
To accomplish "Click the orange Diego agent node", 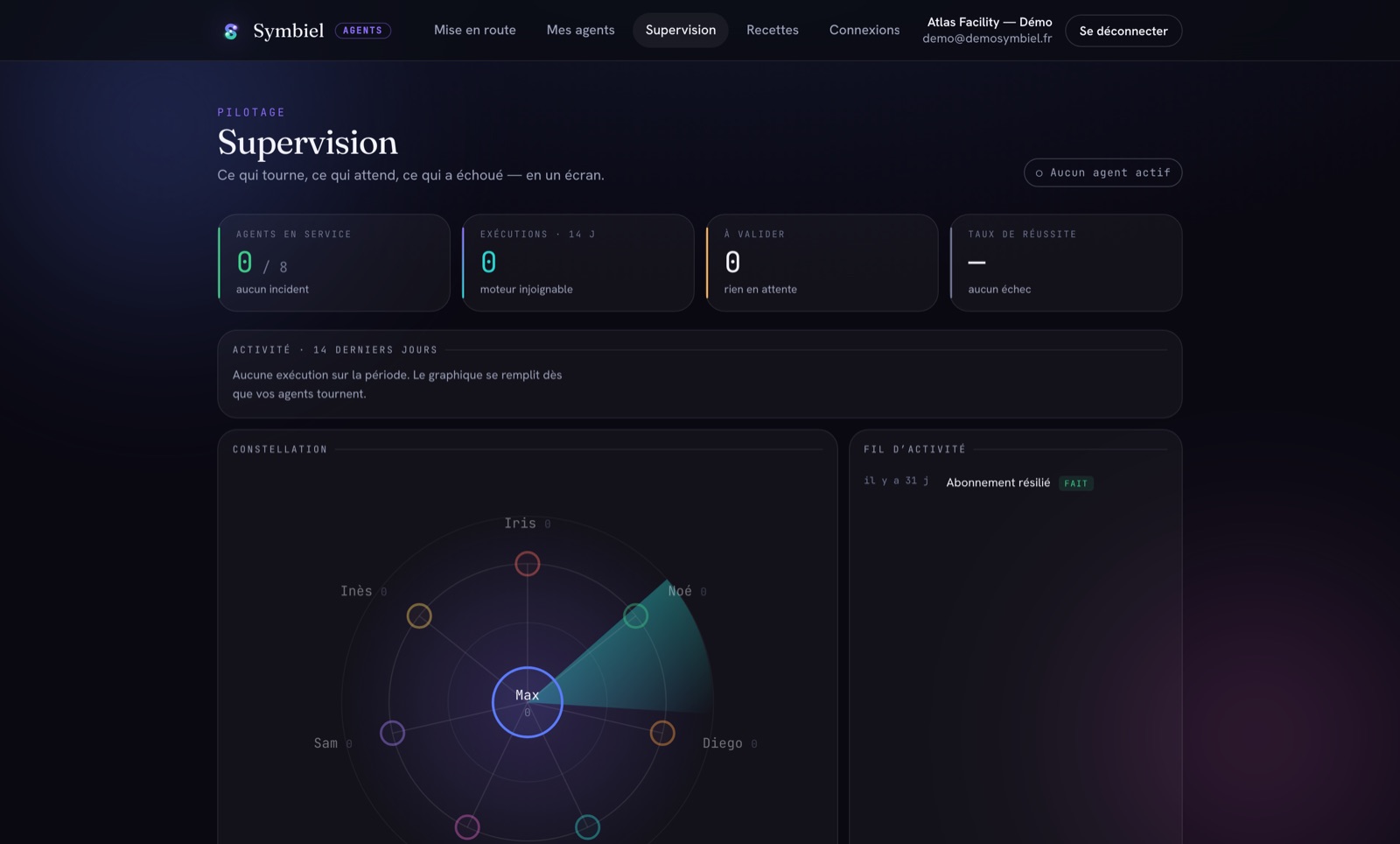I will tap(662, 733).
